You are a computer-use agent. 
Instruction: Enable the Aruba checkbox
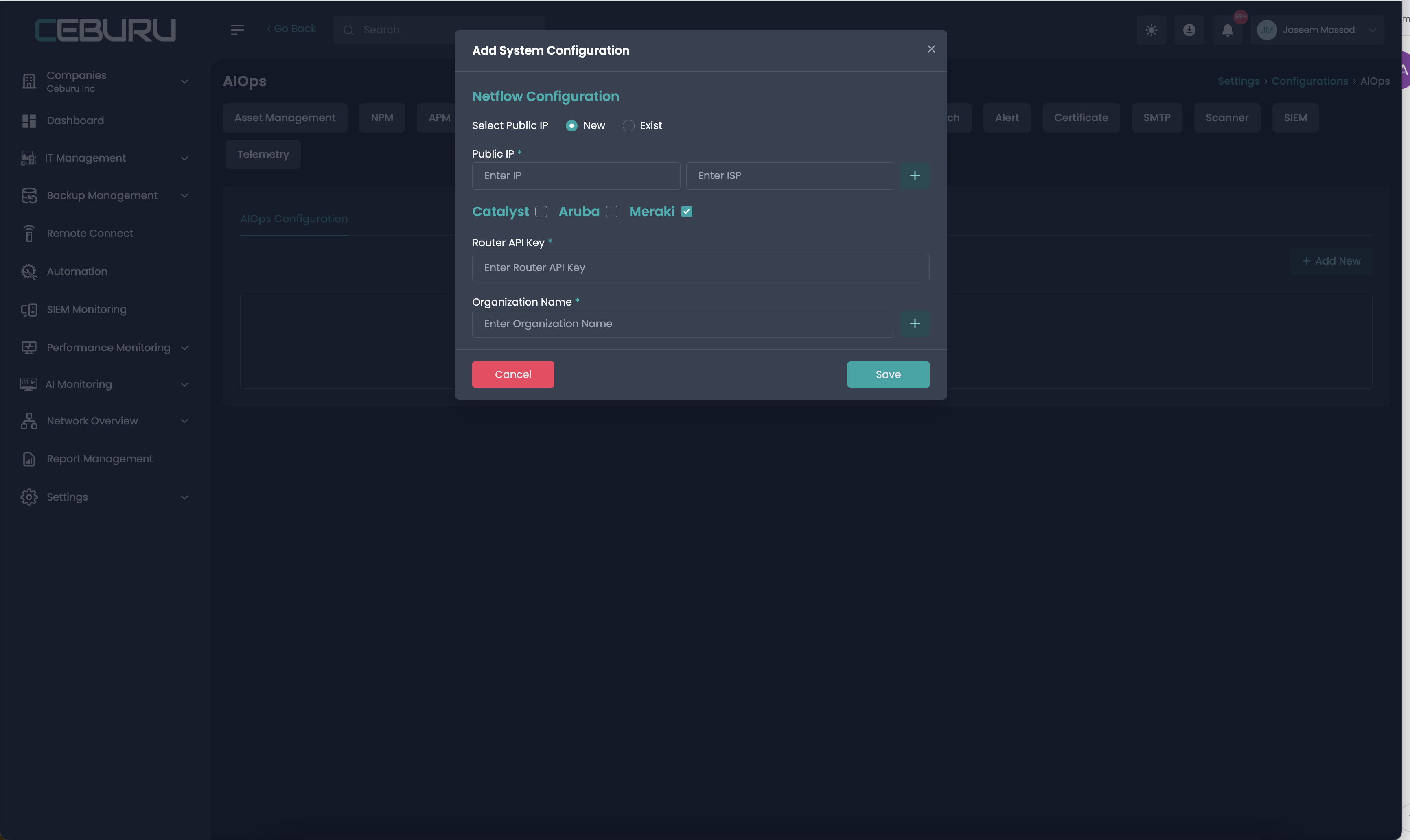pos(611,212)
